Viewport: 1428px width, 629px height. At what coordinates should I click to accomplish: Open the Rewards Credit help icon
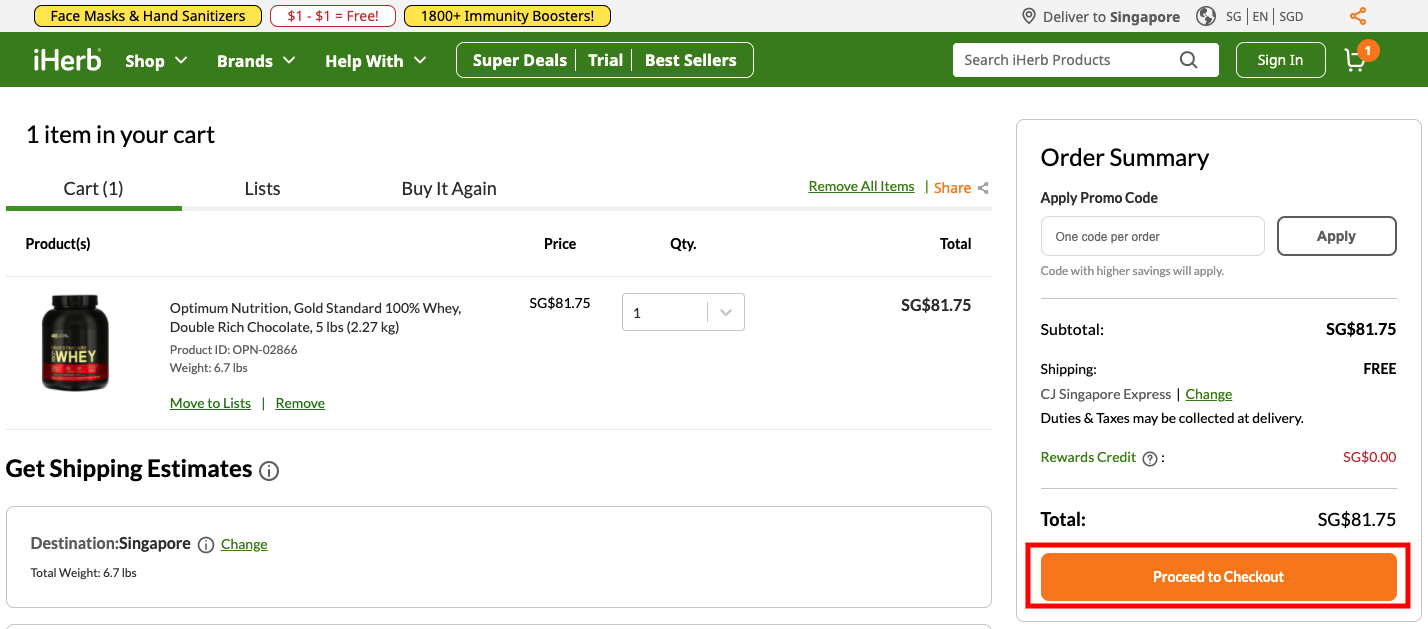coord(1150,458)
